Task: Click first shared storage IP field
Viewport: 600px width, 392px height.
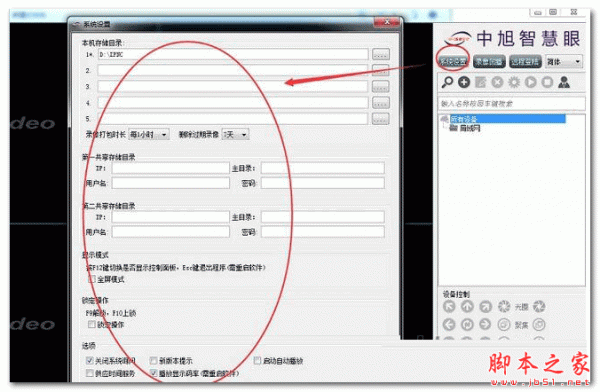Action: pos(171,168)
